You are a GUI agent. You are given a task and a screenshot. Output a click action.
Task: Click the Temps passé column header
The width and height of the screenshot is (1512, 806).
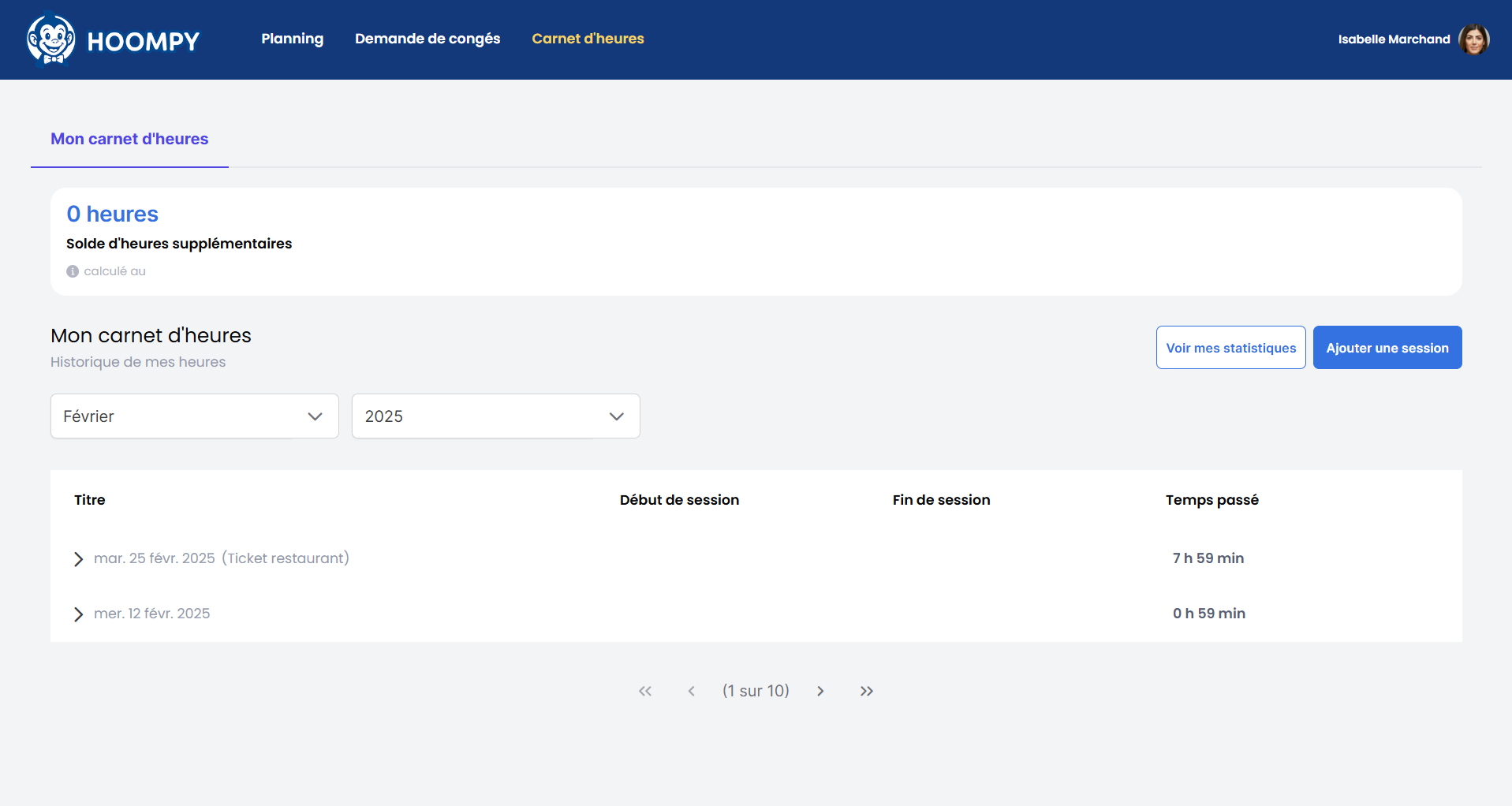click(x=1211, y=500)
